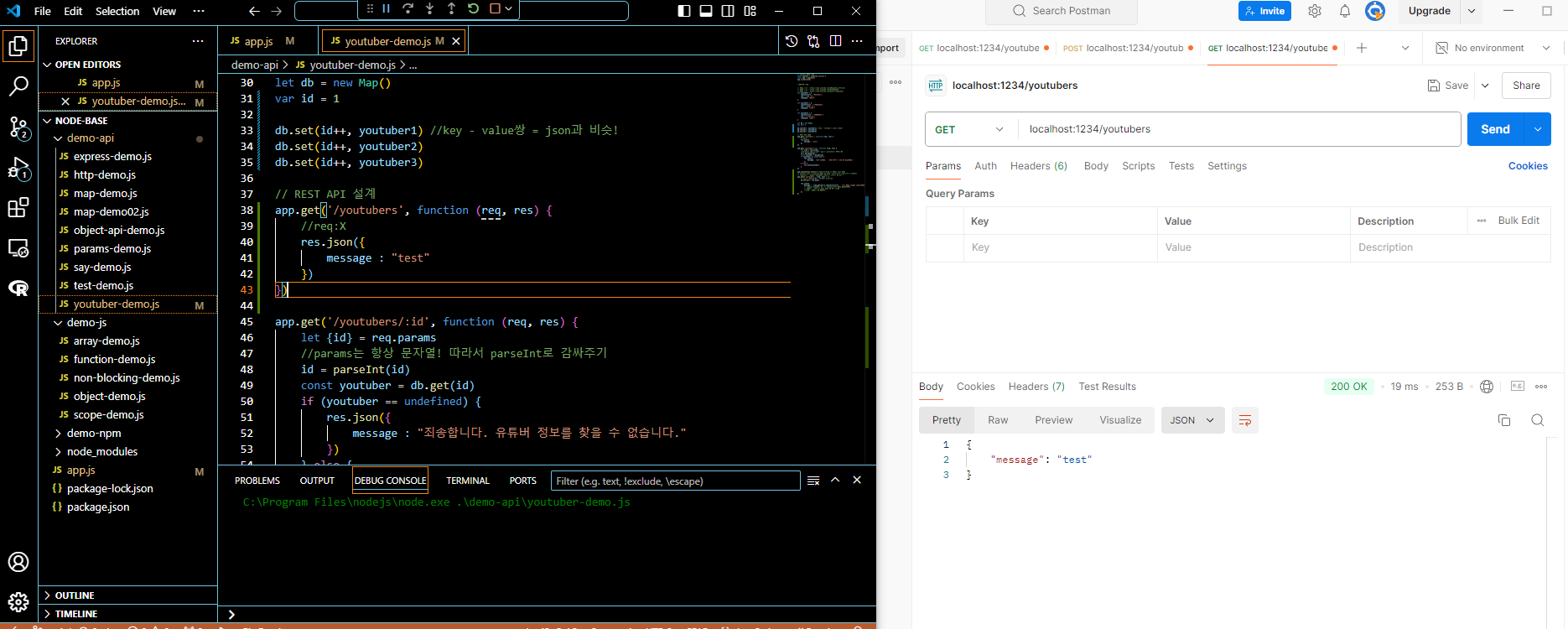Viewport: 1568px width, 629px height.
Task: Switch to the PROBLEMS panel tab
Action: [x=257, y=481]
